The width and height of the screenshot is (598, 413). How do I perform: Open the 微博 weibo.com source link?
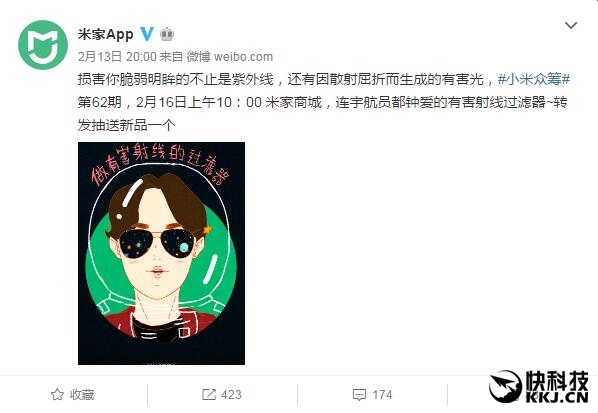click(230, 57)
